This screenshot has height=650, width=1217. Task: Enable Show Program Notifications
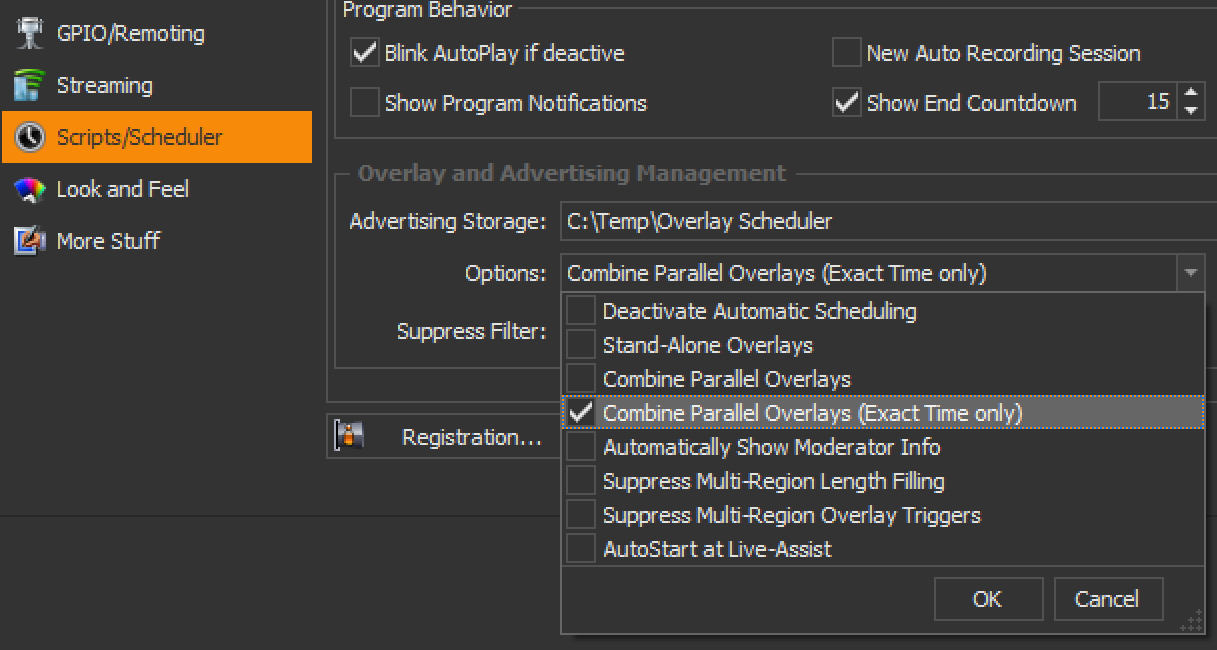pos(365,102)
